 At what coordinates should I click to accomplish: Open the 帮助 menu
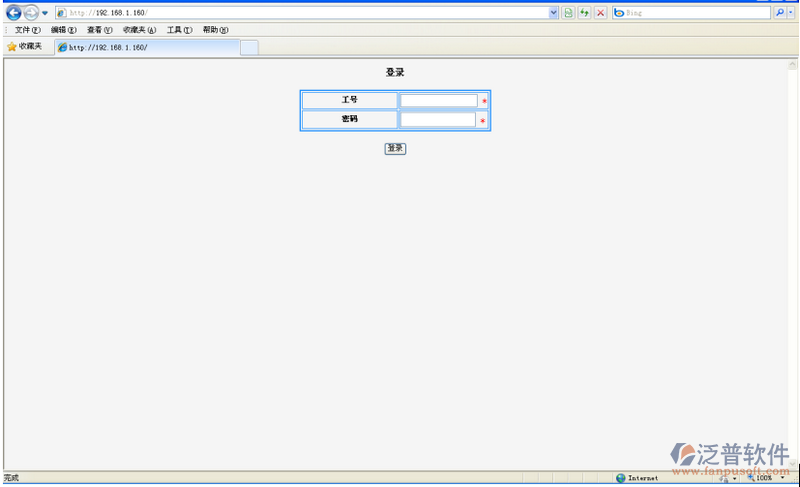pyautogui.click(x=215, y=30)
